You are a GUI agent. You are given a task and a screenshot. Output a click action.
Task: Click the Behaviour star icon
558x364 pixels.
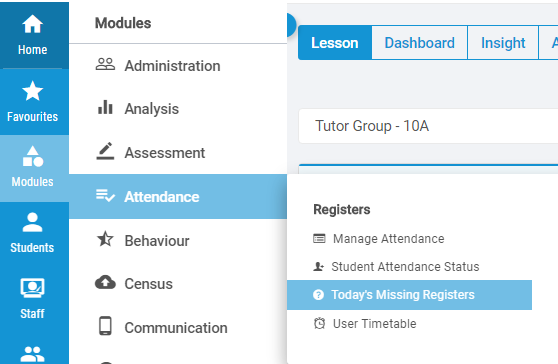(105, 239)
